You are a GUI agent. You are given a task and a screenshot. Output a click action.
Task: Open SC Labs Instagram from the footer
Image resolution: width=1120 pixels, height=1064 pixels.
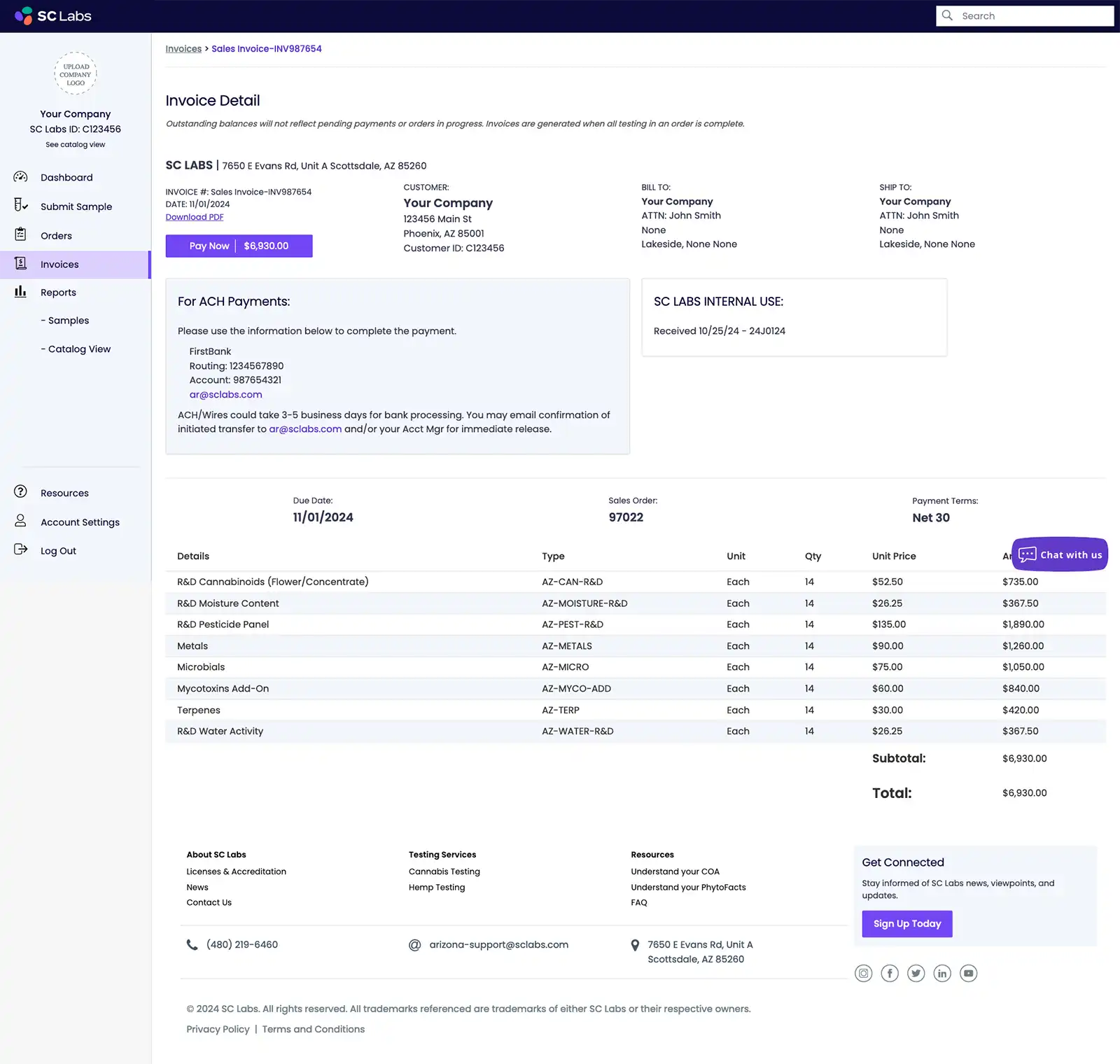point(863,973)
